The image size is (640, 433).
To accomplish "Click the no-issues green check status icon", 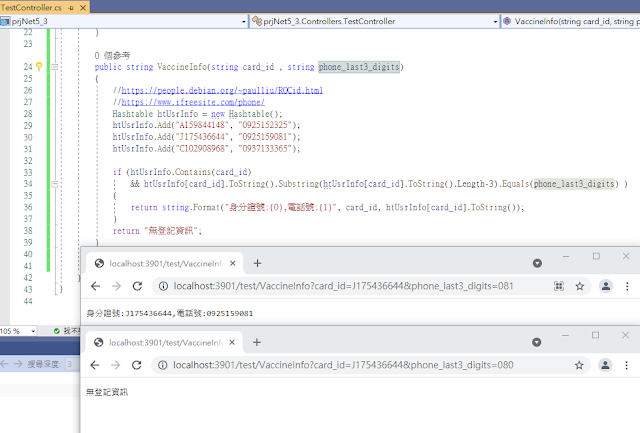I will (x=57, y=331).
